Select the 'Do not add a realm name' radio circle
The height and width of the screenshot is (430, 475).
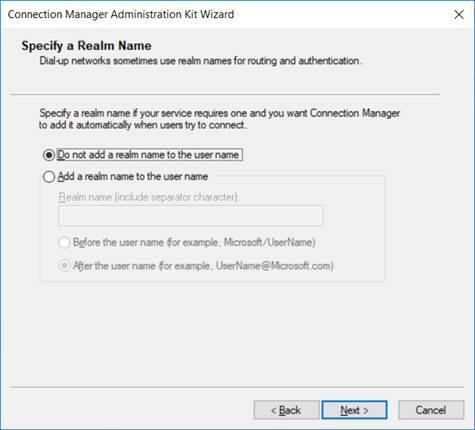[49, 155]
